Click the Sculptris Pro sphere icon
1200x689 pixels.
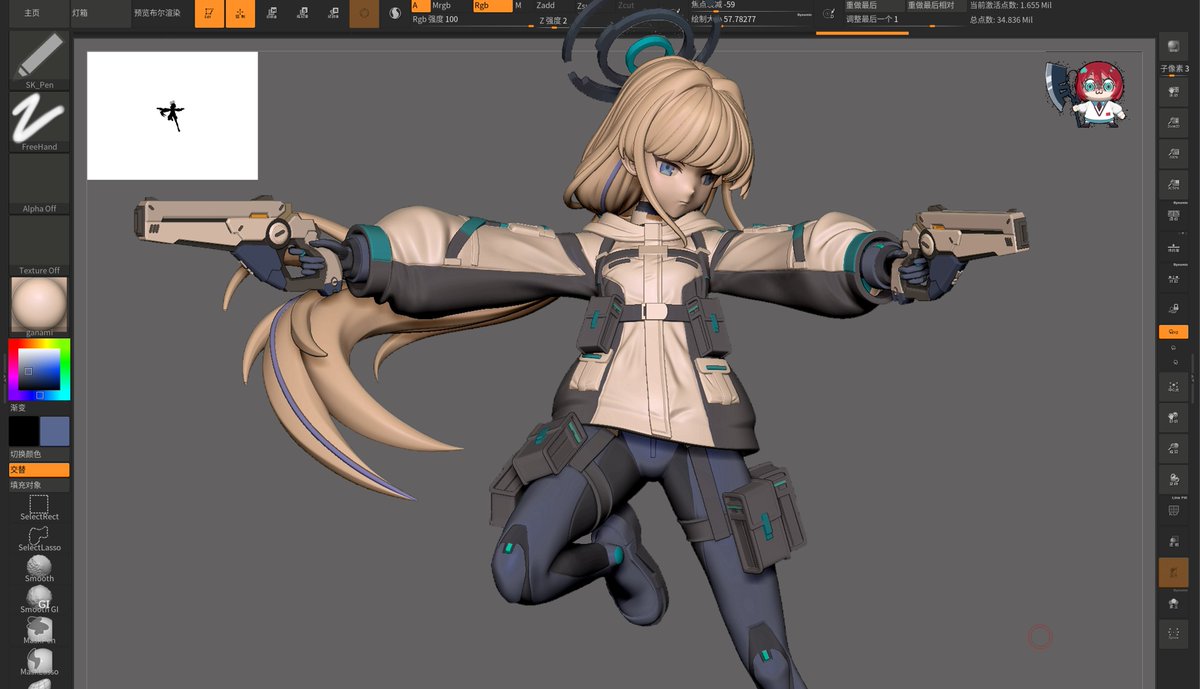394,13
